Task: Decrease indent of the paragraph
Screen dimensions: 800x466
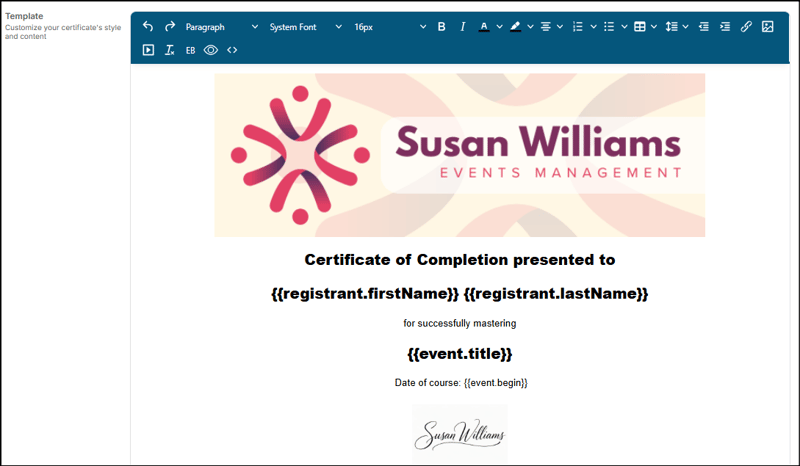Action: (704, 27)
